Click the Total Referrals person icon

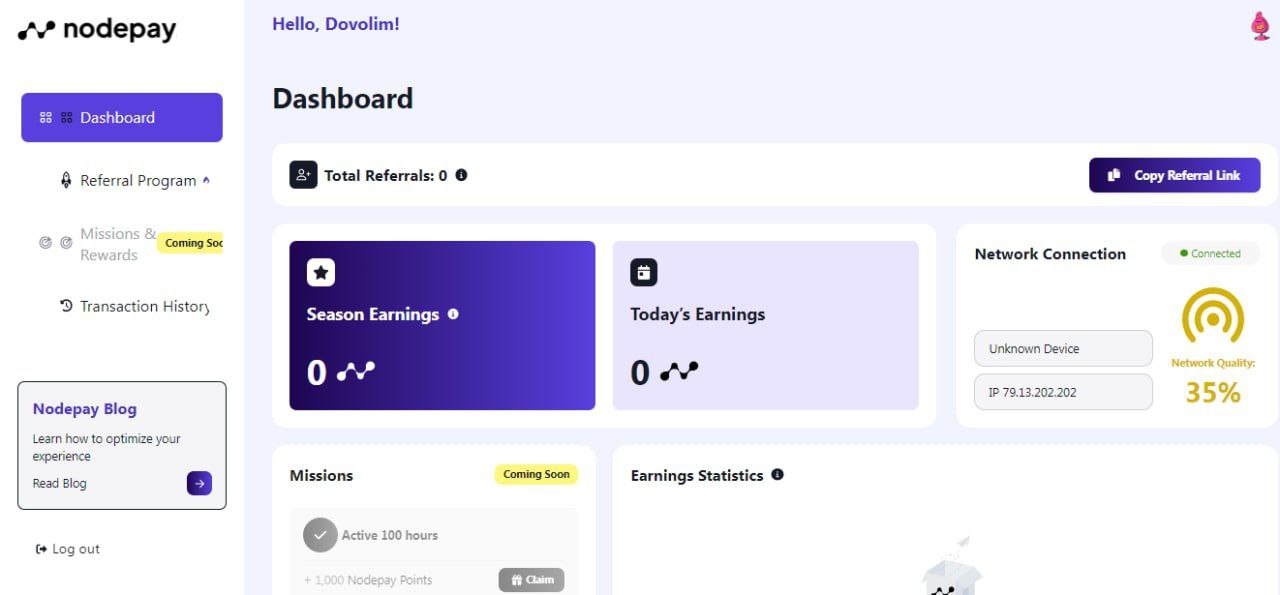(303, 175)
